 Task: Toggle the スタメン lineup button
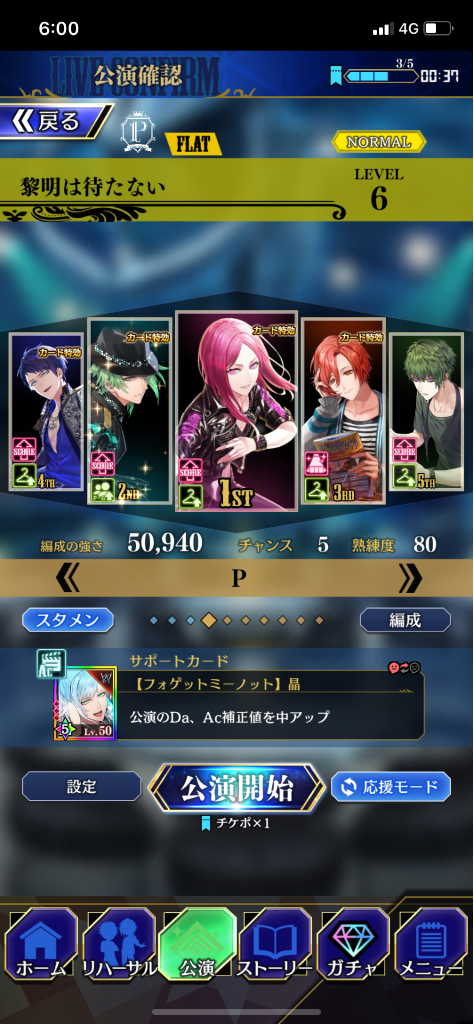pos(68,620)
